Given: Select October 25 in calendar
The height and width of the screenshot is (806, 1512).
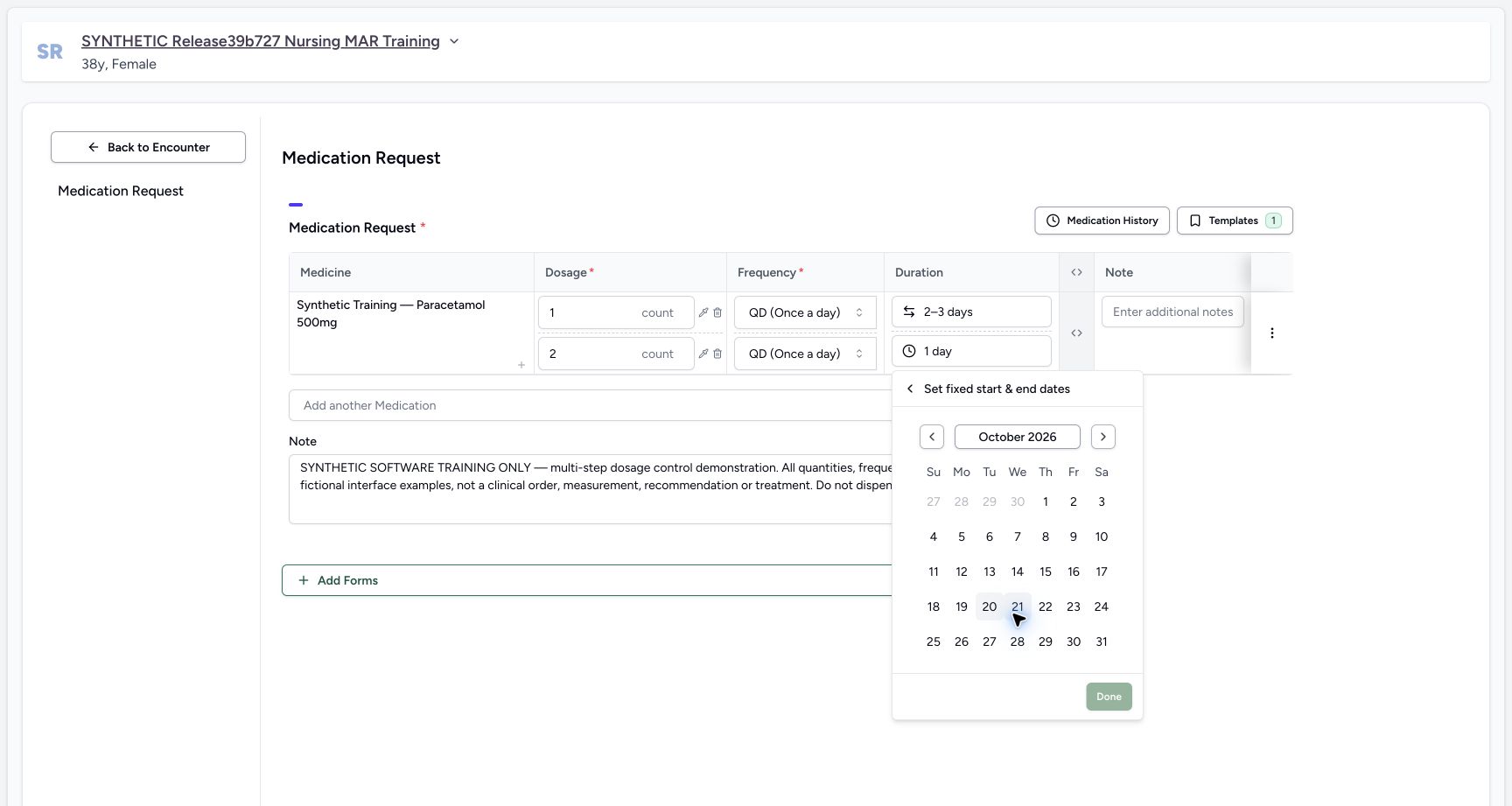Looking at the screenshot, I should [934, 641].
